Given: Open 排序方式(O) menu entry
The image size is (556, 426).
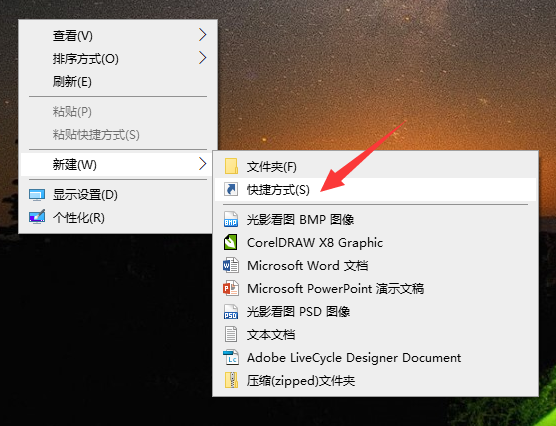Looking at the screenshot, I should pos(118,58).
